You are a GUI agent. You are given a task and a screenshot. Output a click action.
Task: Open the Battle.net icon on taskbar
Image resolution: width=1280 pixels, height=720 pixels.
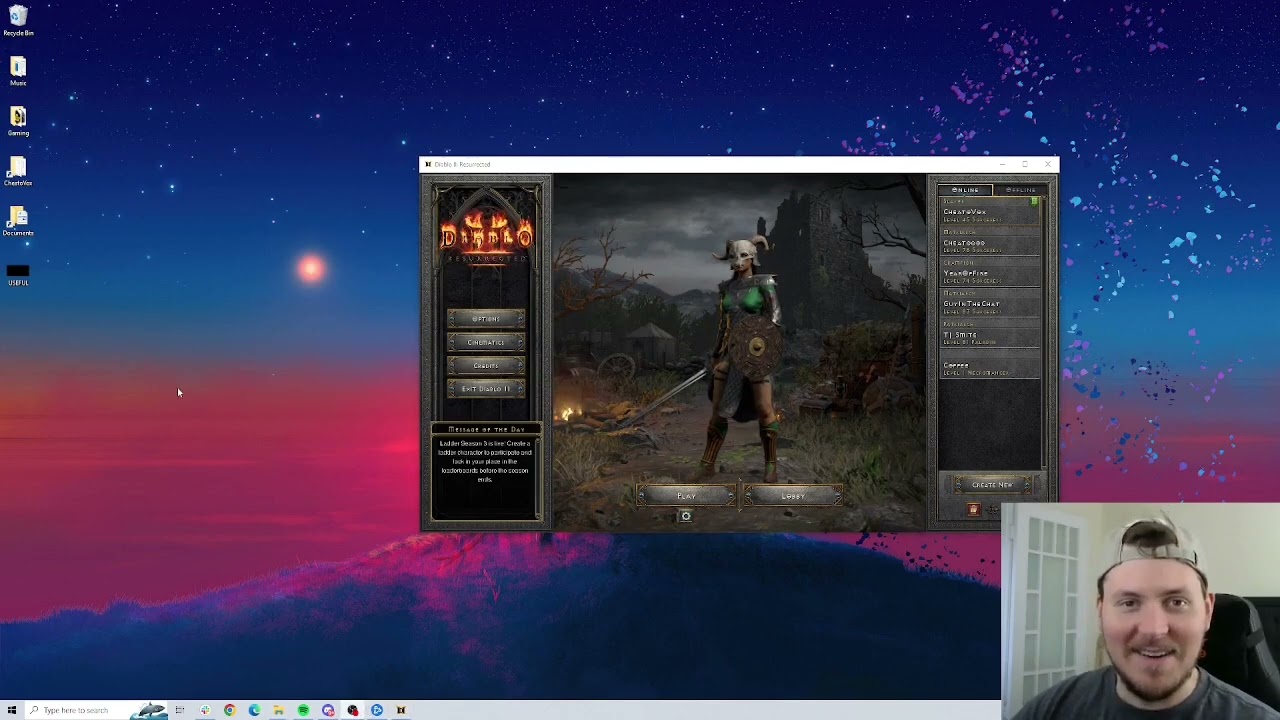point(377,710)
